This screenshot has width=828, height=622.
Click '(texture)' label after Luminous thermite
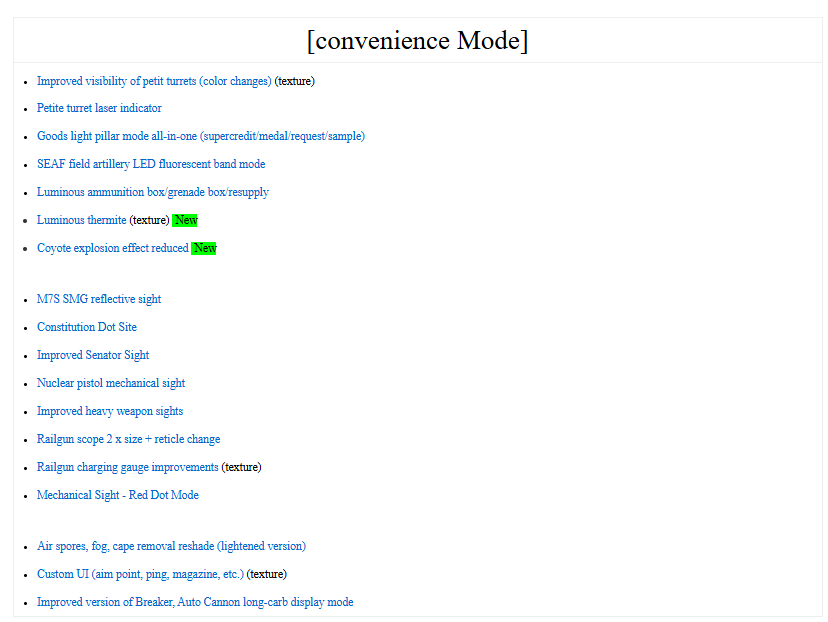pos(149,220)
